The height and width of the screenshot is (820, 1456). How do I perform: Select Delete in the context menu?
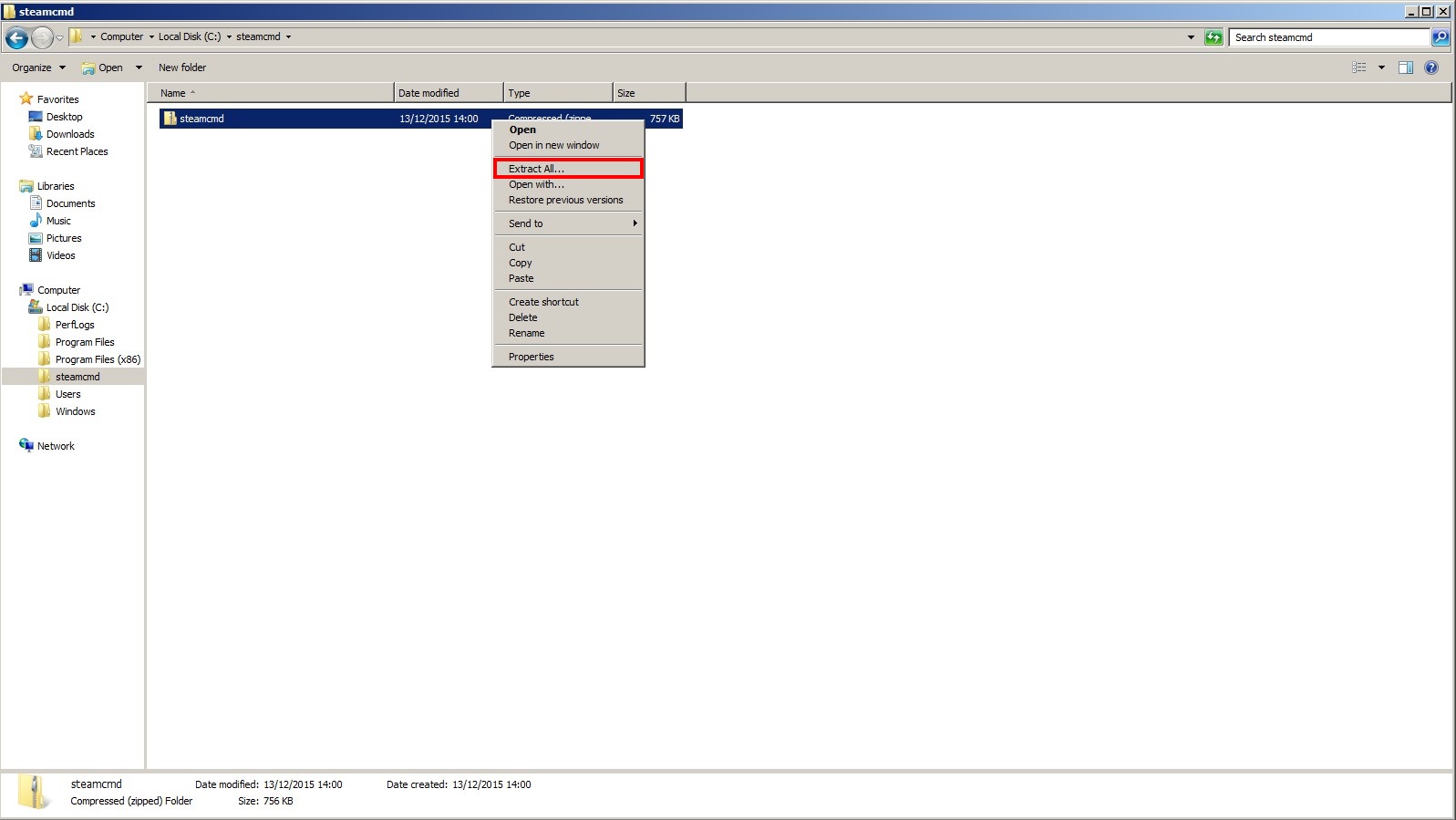pyautogui.click(x=569, y=317)
